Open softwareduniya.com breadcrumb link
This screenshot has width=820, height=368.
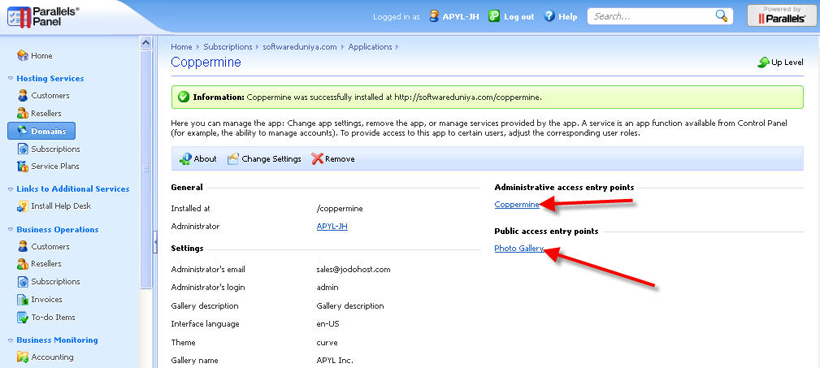tap(300, 47)
